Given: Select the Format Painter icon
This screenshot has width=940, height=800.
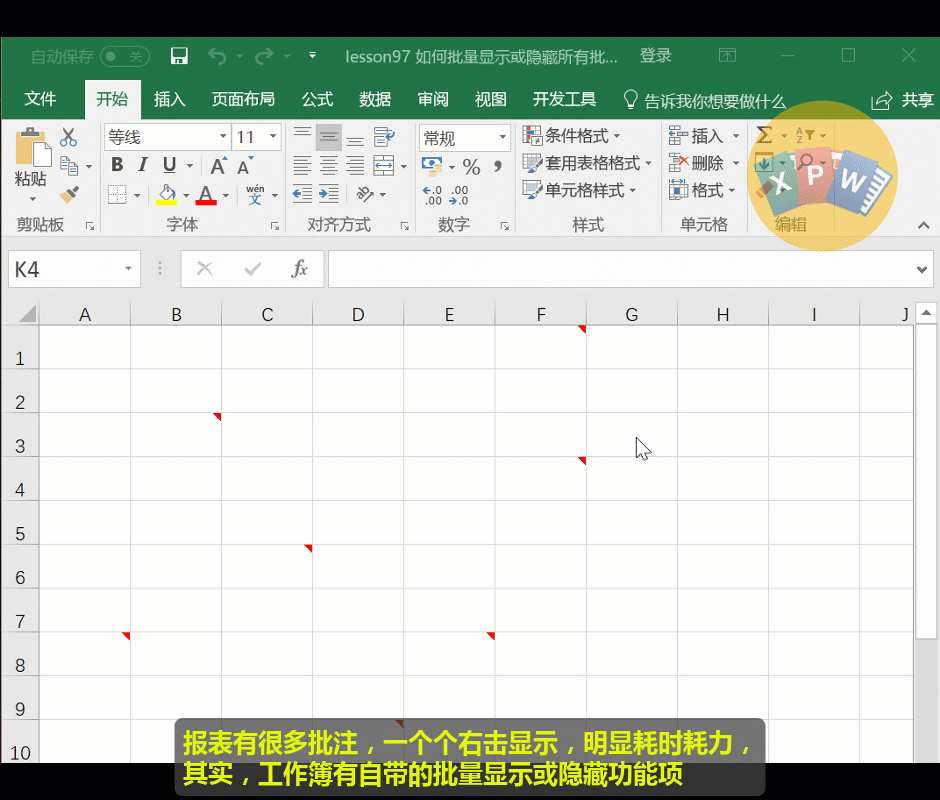Looking at the screenshot, I should pos(68,193).
